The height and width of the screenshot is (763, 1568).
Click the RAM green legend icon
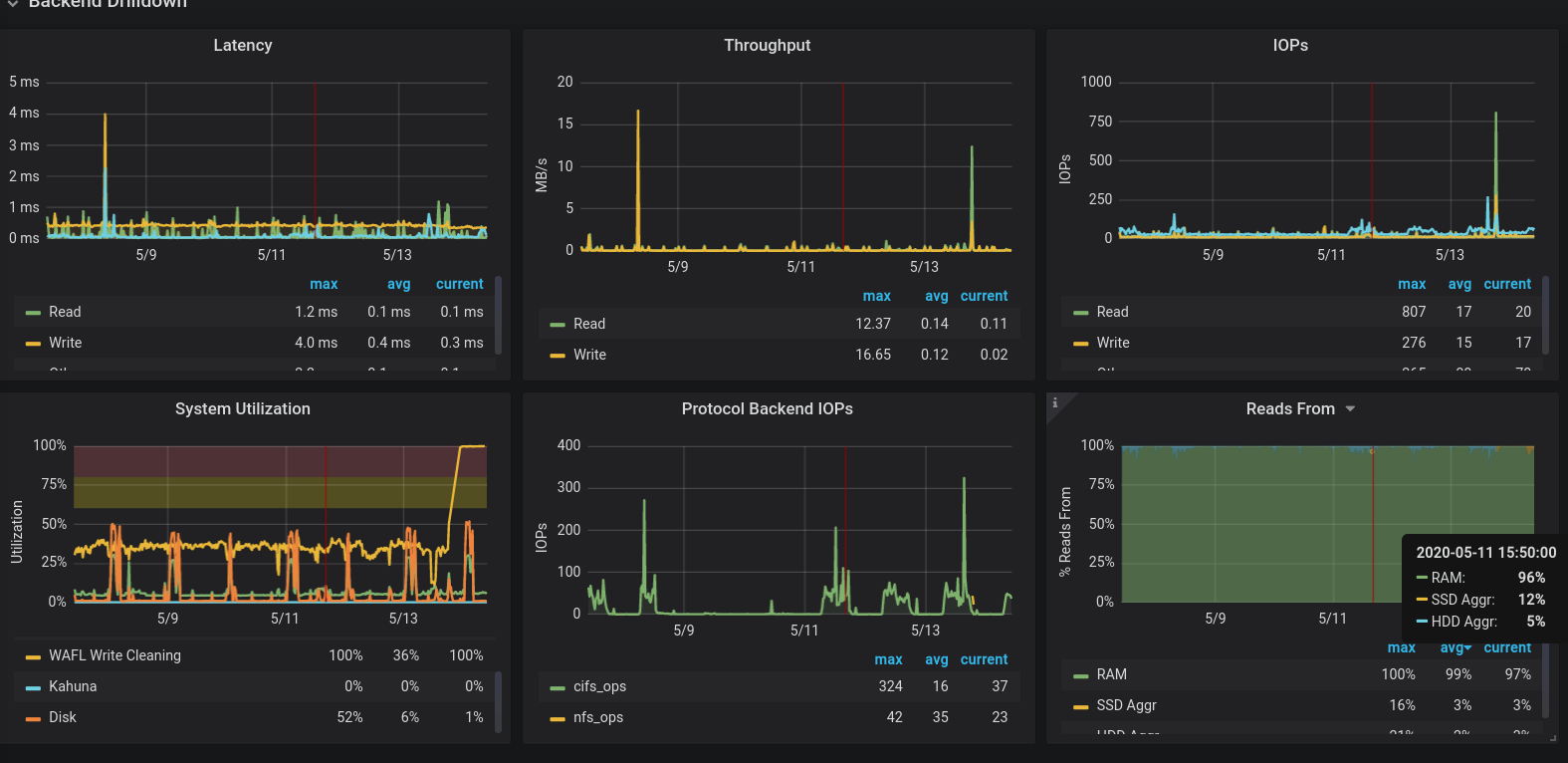[x=1081, y=675]
